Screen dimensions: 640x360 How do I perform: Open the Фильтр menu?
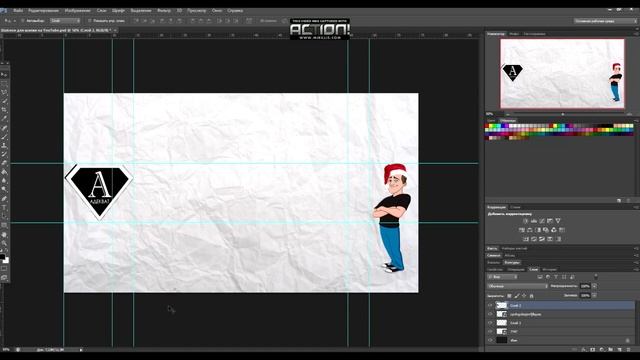pyautogui.click(x=164, y=11)
